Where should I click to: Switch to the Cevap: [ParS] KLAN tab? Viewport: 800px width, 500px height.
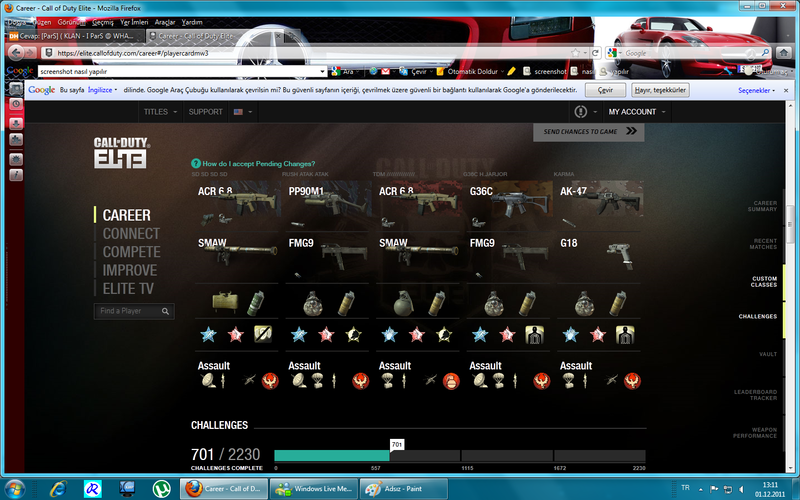coord(76,36)
